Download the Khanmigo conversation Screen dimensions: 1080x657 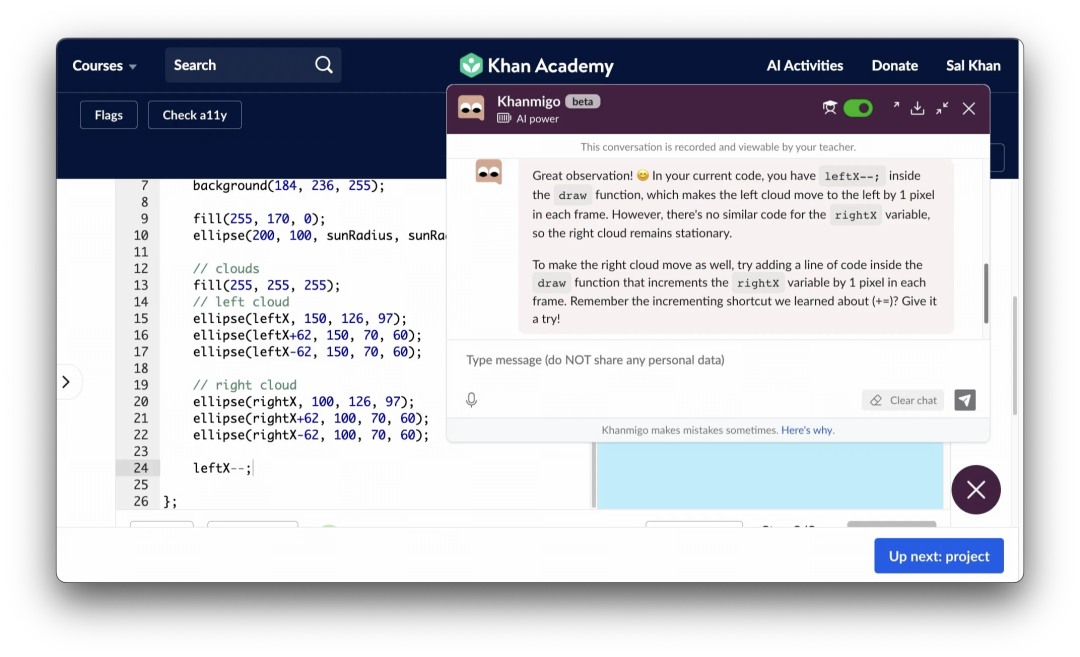coord(917,108)
